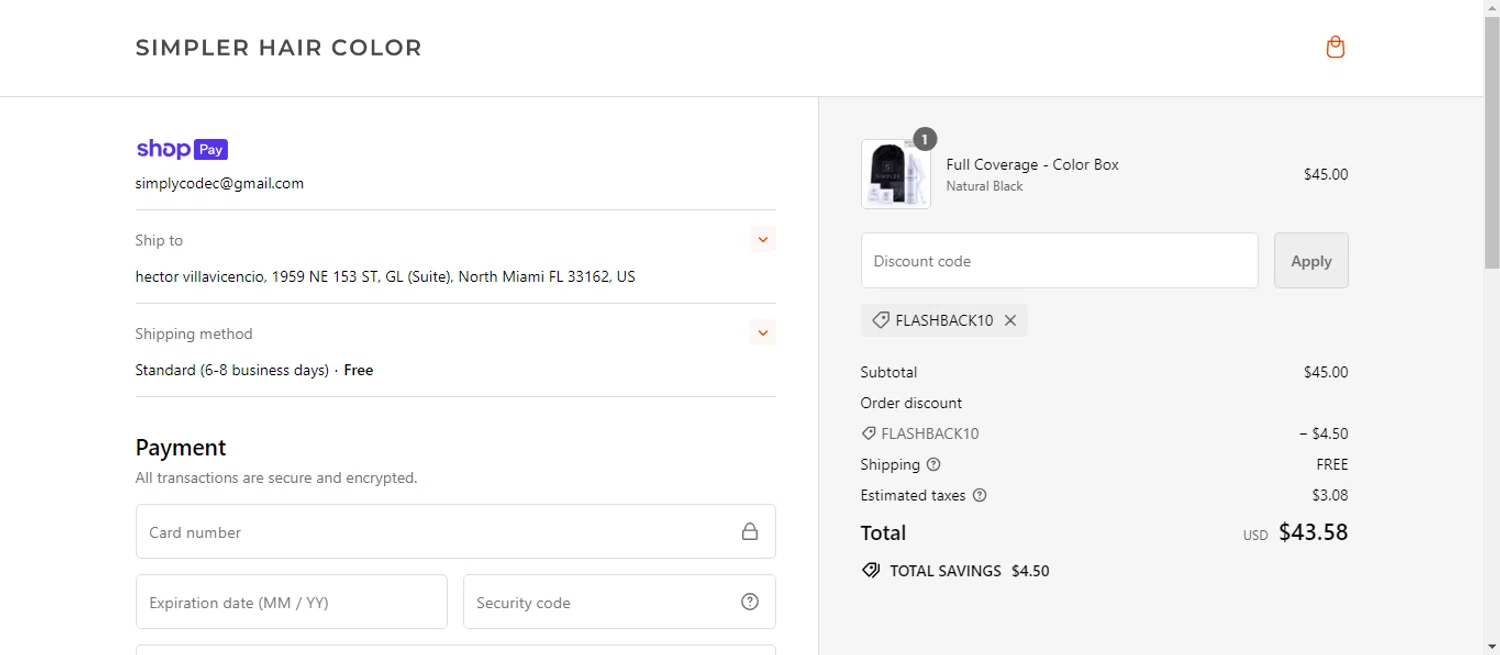Remove the FLASHBACK10 discount code
The height and width of the screenshot is (655, 1500).
tap(1010, 321)
